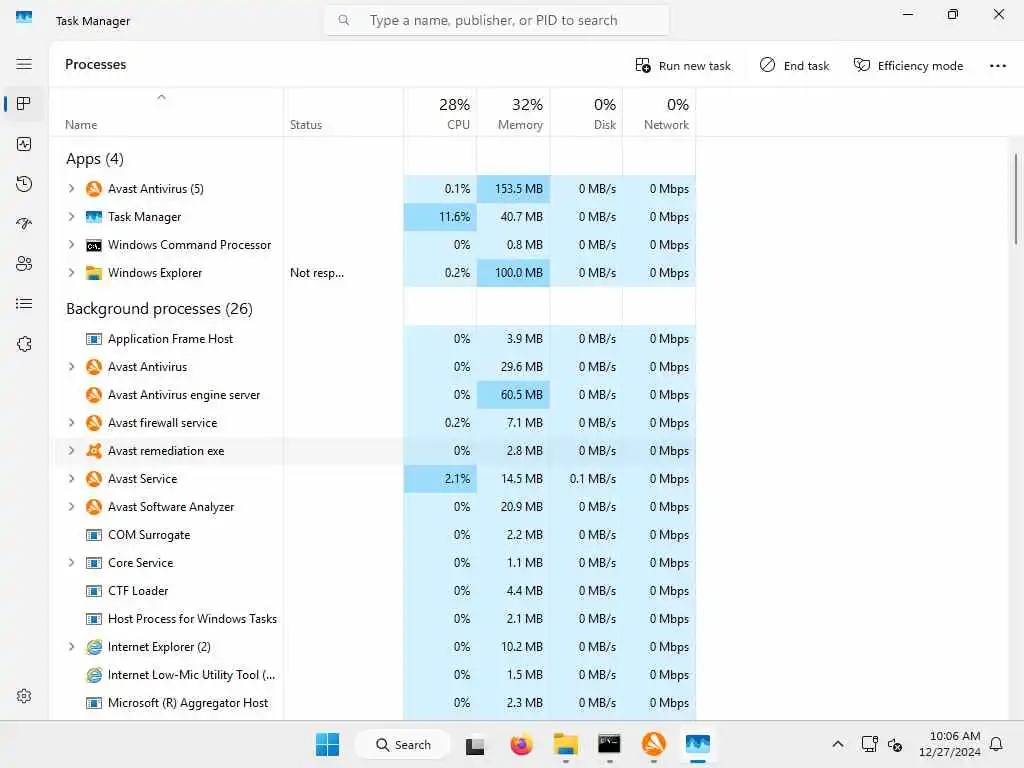Expand the Avast Antivirus (5) app group

71,189
